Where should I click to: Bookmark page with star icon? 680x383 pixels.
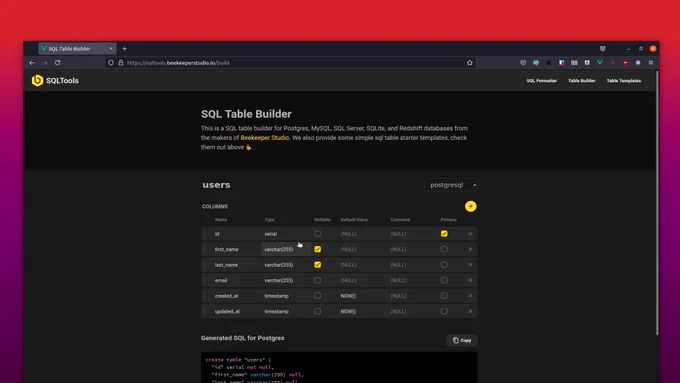pyautogui.click(x=470, y=63)
